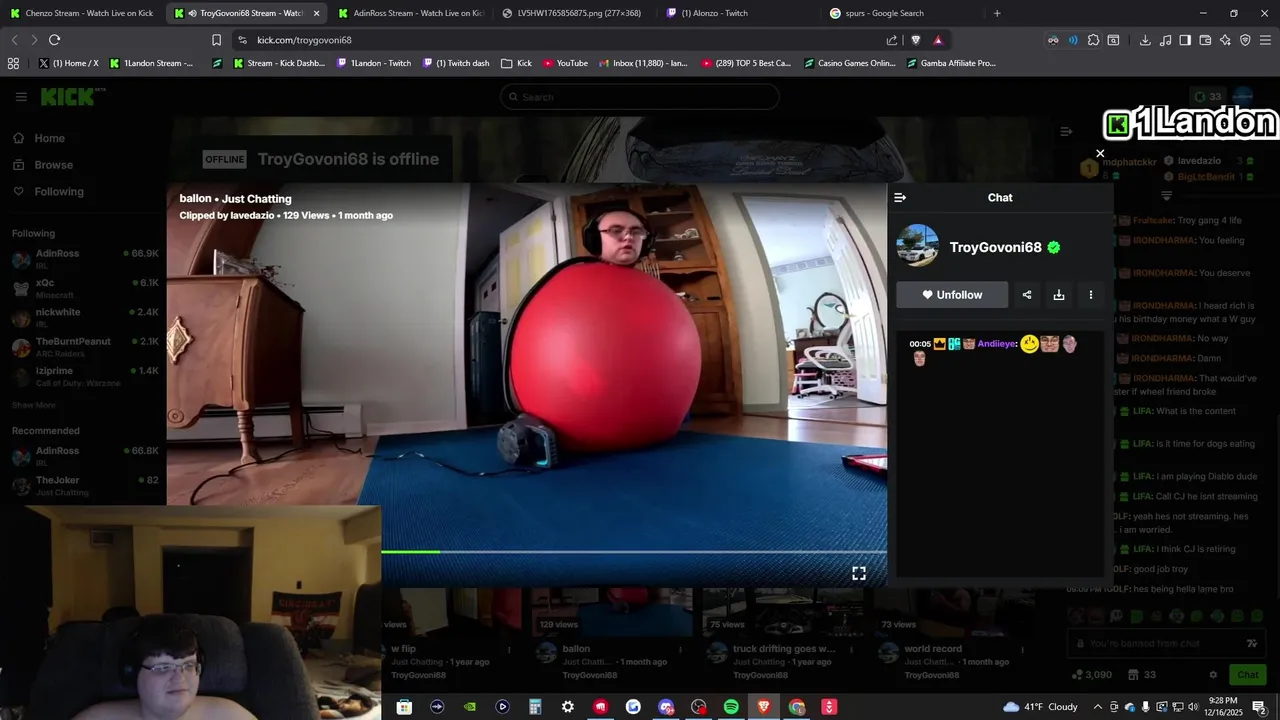This screenshot has height=720, width=1280.
Task: Open Leo AI sparkle icon
Action: click(1225, 40)
